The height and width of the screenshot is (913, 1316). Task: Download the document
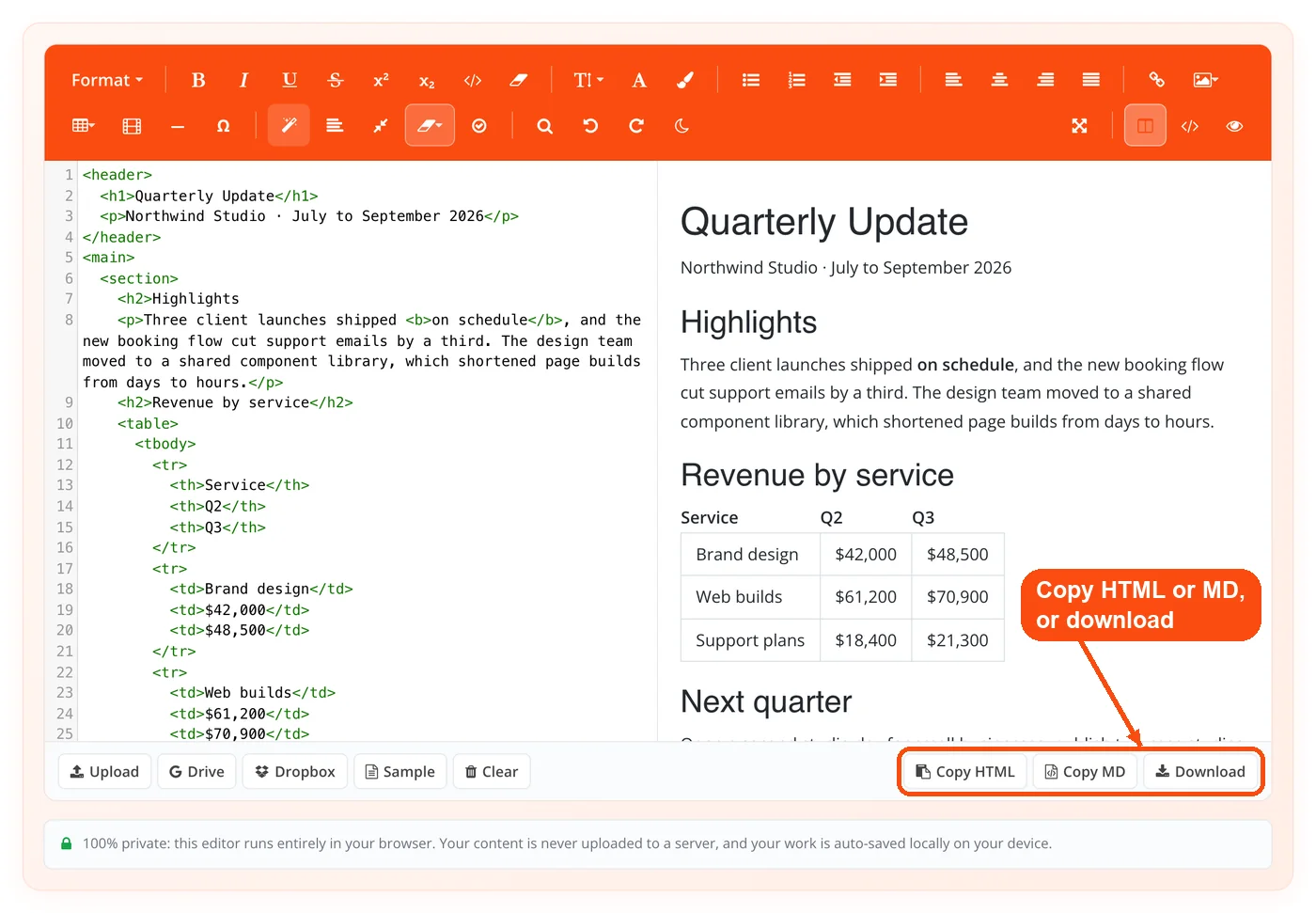1200,772
